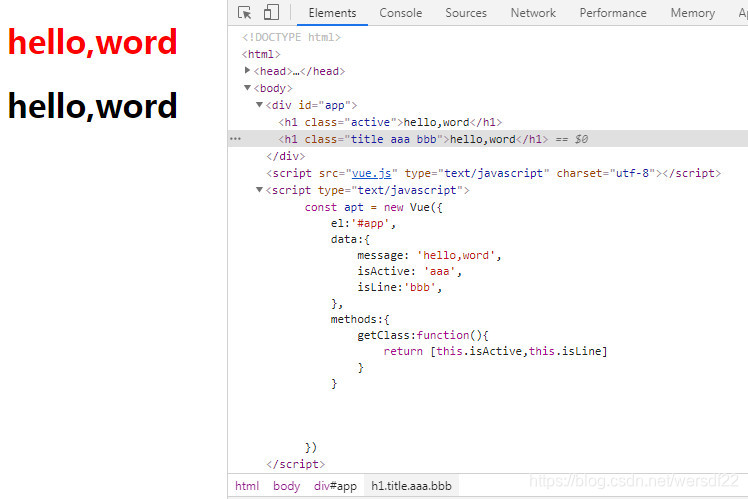Click the data:{ code line

pyautogui.click(x=350, y=239)
